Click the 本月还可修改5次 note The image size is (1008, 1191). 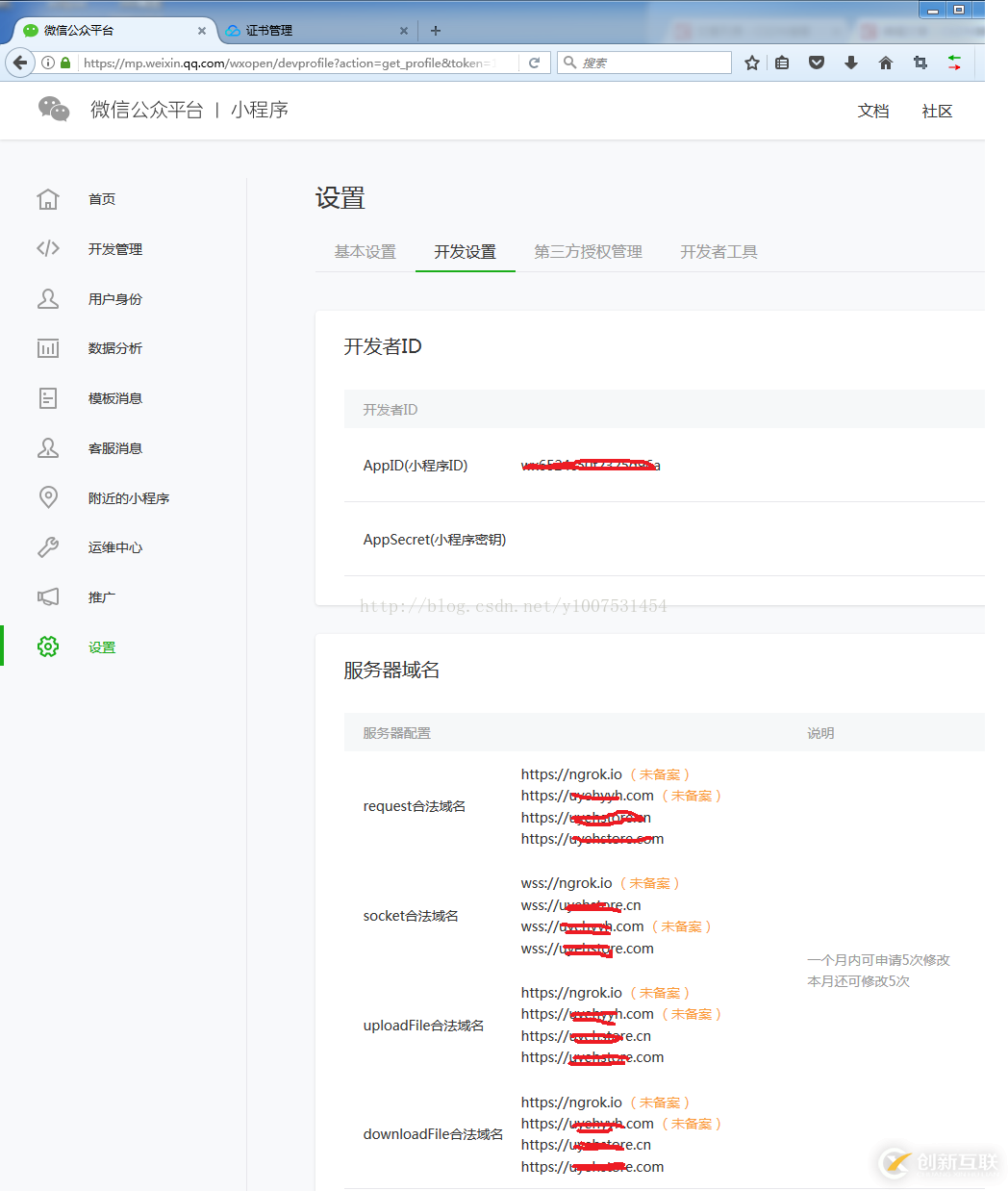pyautogui.click(x=858, y=981)
